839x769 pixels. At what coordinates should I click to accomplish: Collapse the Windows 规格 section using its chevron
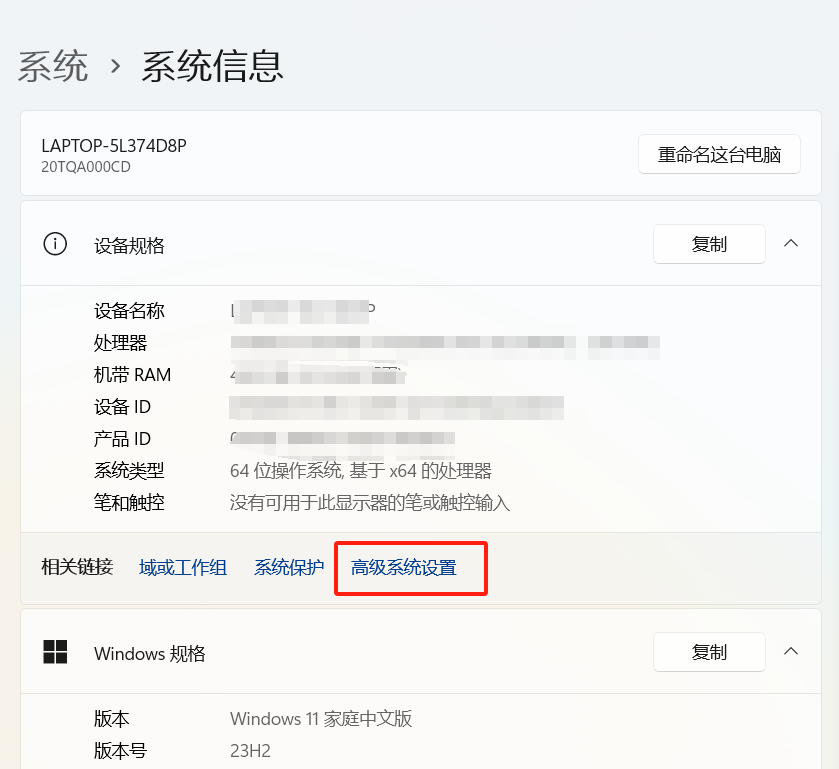click(790, 651)
